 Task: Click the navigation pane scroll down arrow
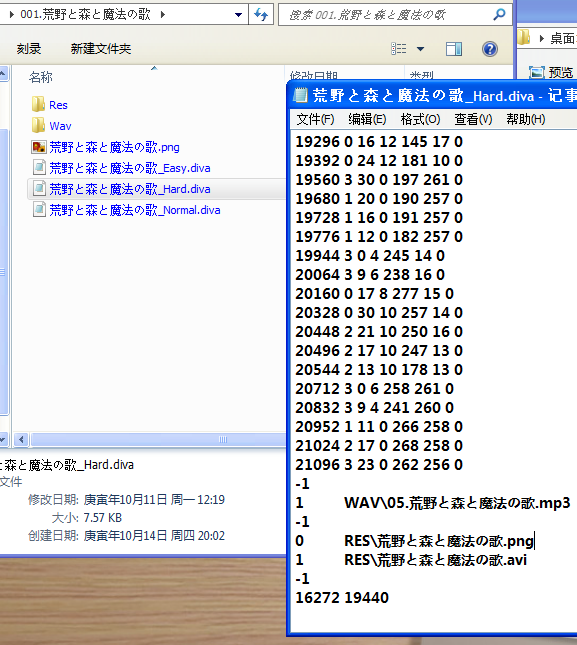click(x=3, y=440)
